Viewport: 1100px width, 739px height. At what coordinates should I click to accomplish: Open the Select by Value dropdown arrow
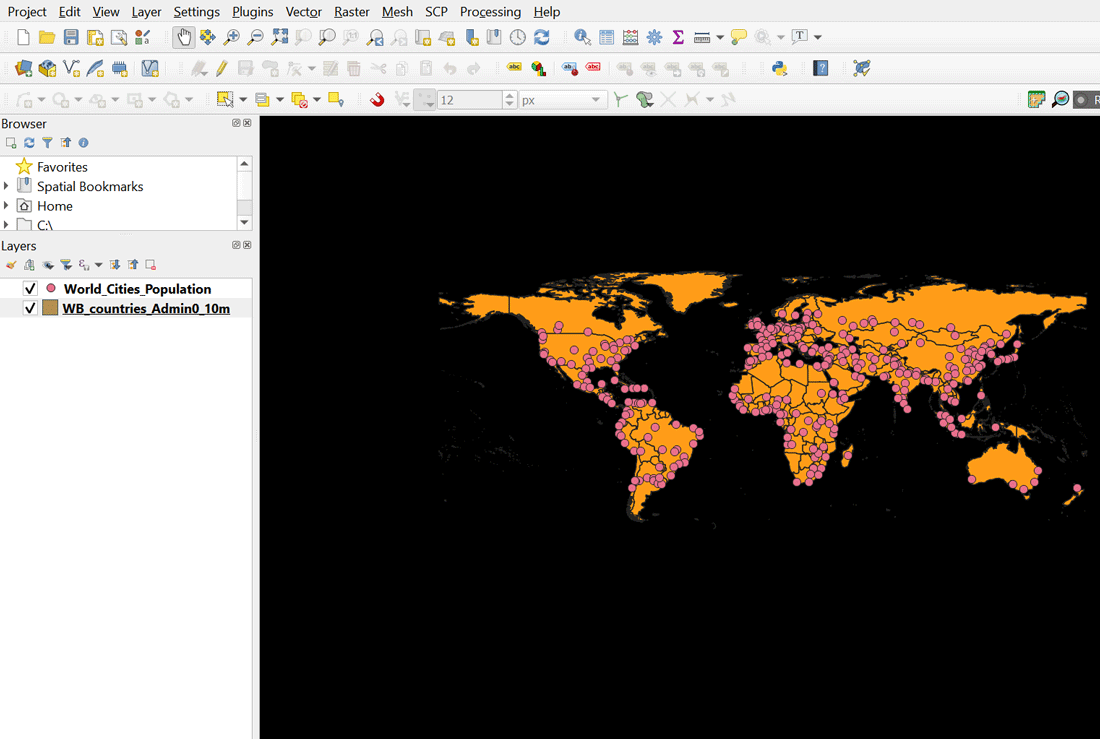[x=280, y=100]
